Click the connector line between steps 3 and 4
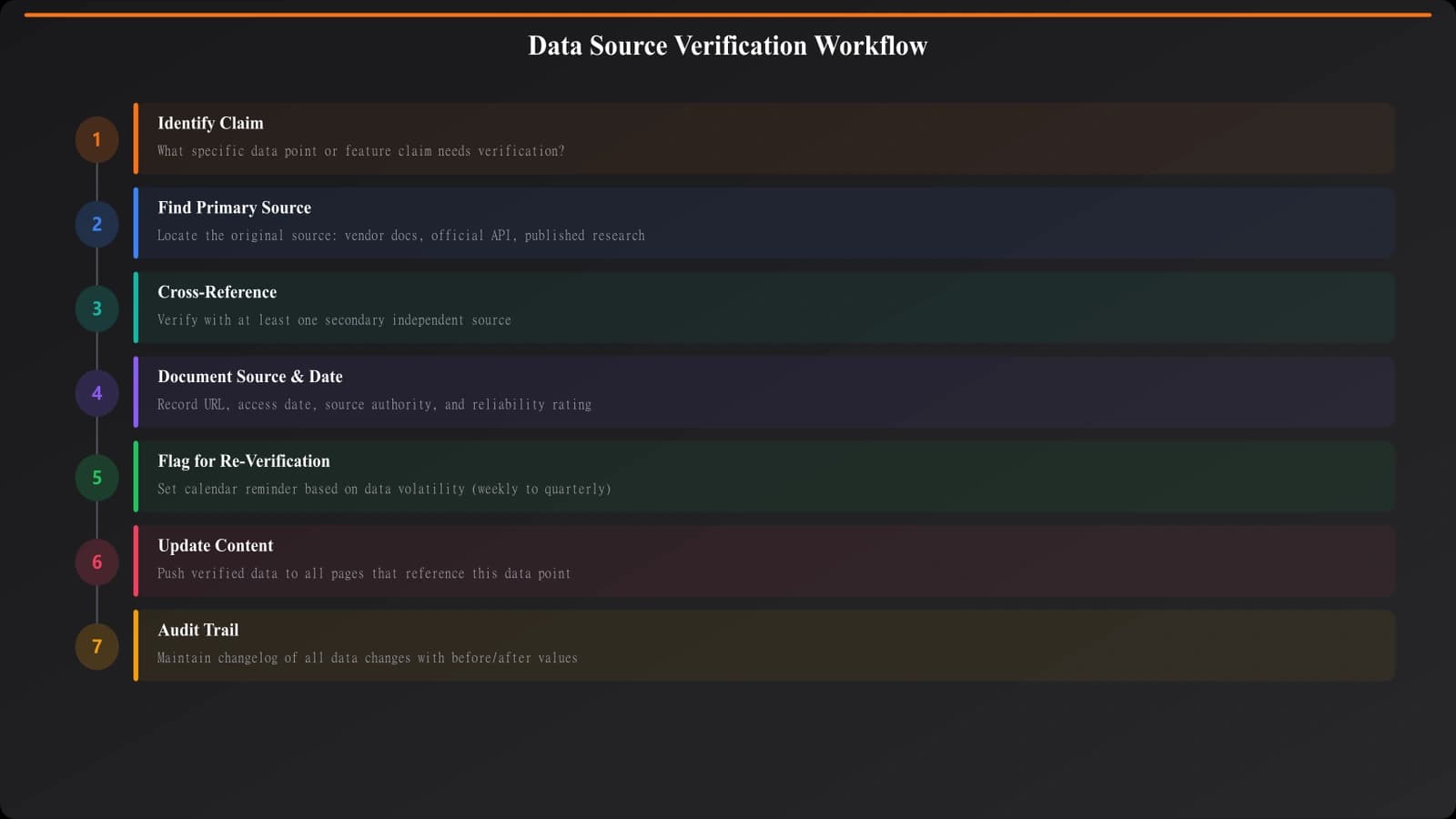The height and width of the screenshot is (819, 1456). coord(96,350)
